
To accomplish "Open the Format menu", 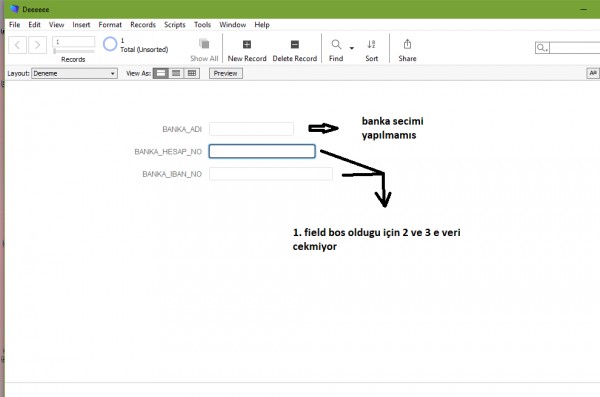I will (110, 25).
